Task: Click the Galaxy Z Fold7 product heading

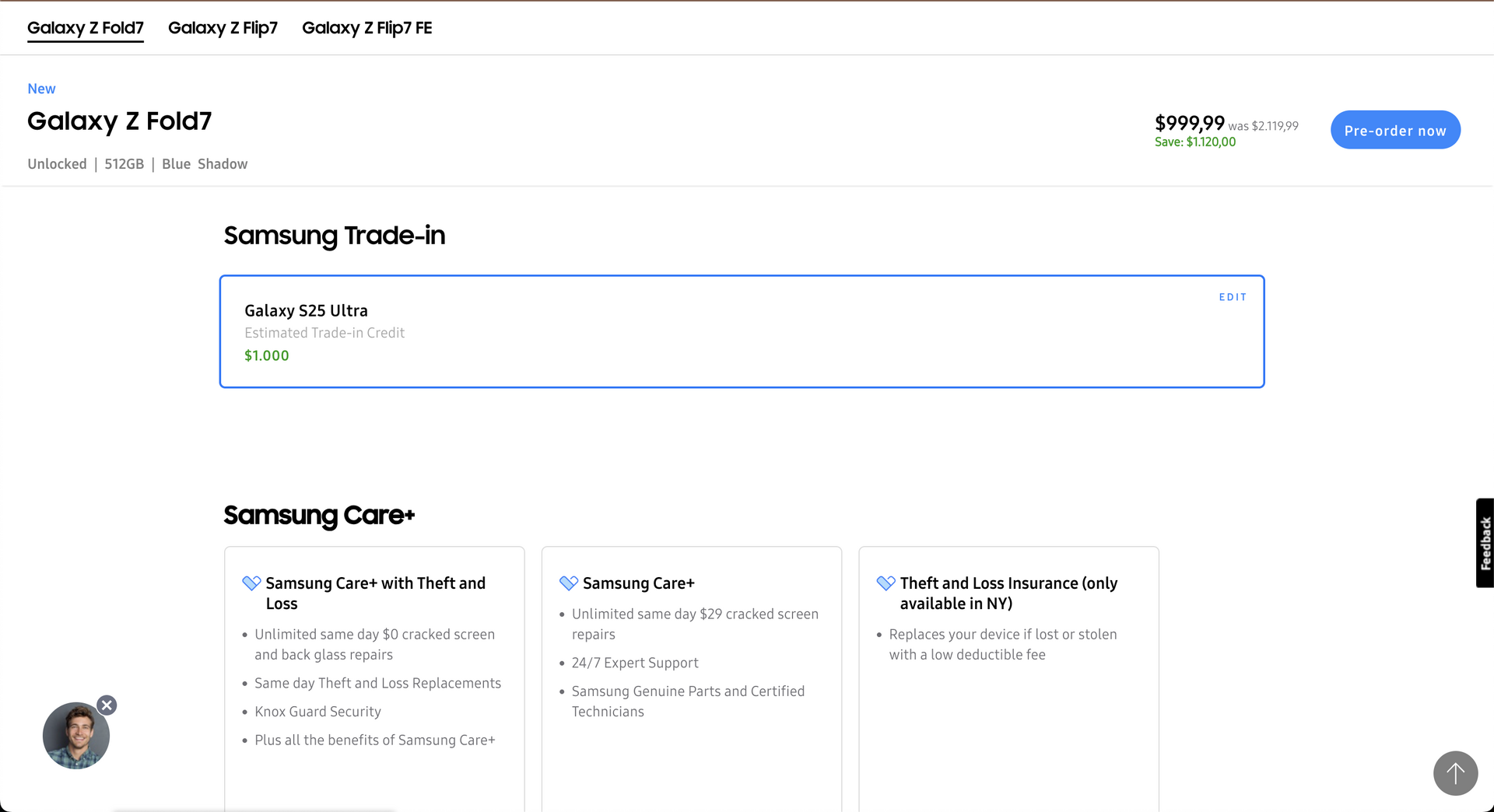Action: tap(119, 121)
